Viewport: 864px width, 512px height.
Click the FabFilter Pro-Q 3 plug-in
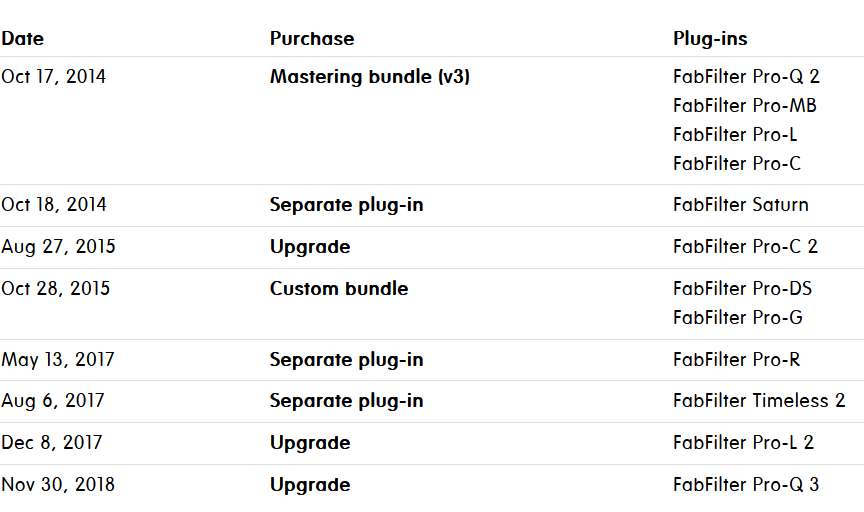[746, 485]
